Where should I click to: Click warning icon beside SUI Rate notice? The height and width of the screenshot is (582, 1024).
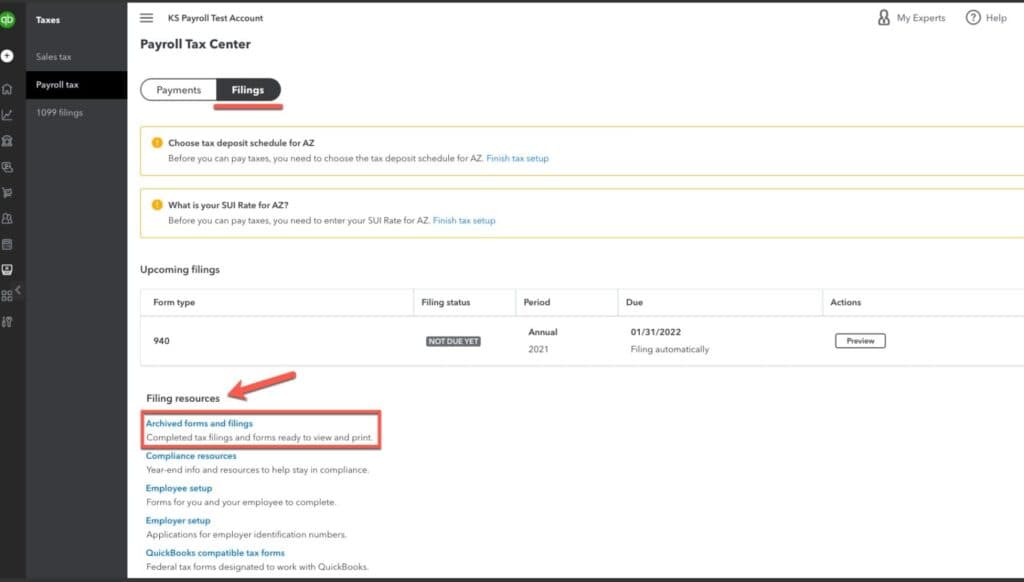(x=157, y=204)
